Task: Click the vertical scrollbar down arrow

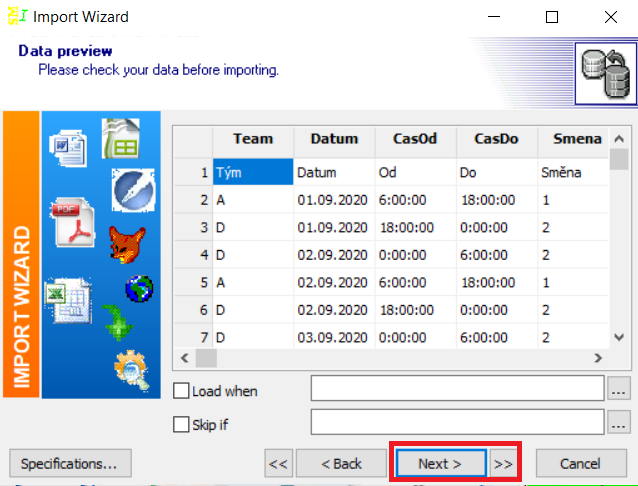Action: (x=619, y=337)
